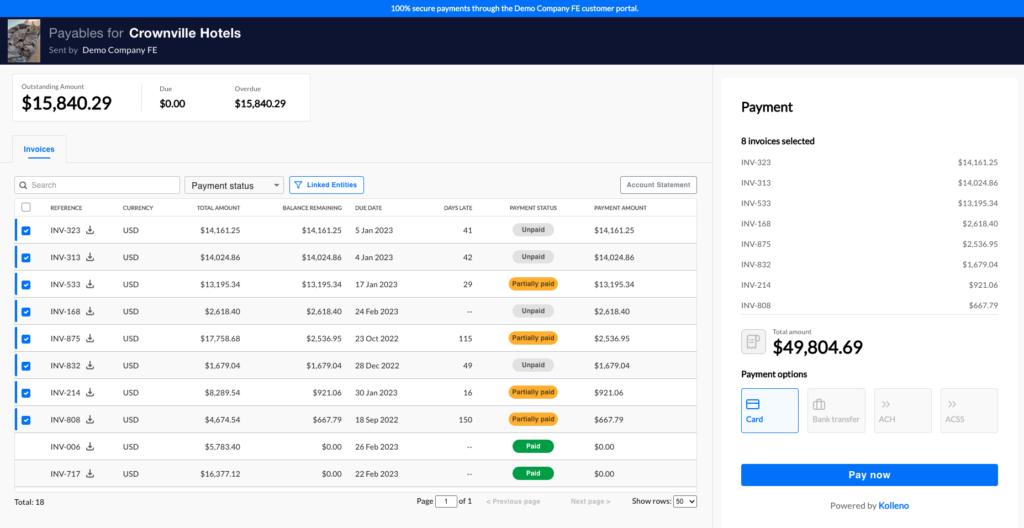Click payment amount field for INV-875
This screenshot has width=1024, height=528.
(612, 338)
